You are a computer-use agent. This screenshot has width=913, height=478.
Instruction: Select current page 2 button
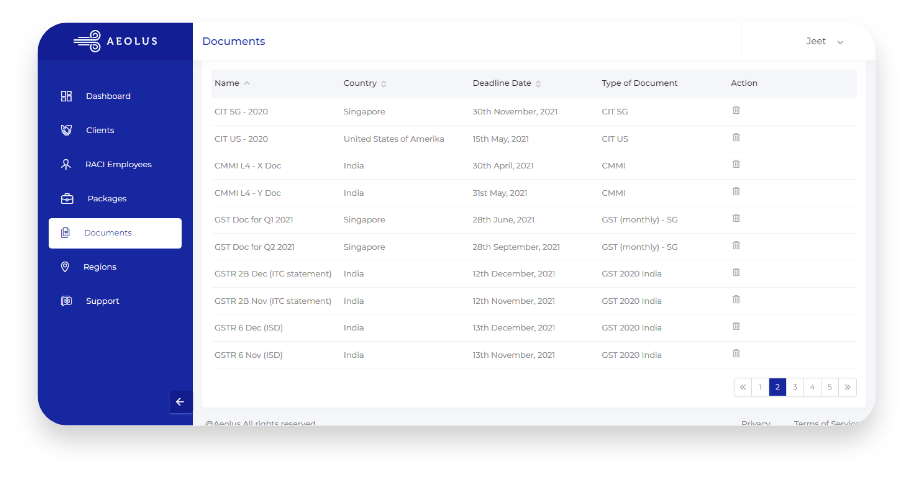[x=777, y=387]
